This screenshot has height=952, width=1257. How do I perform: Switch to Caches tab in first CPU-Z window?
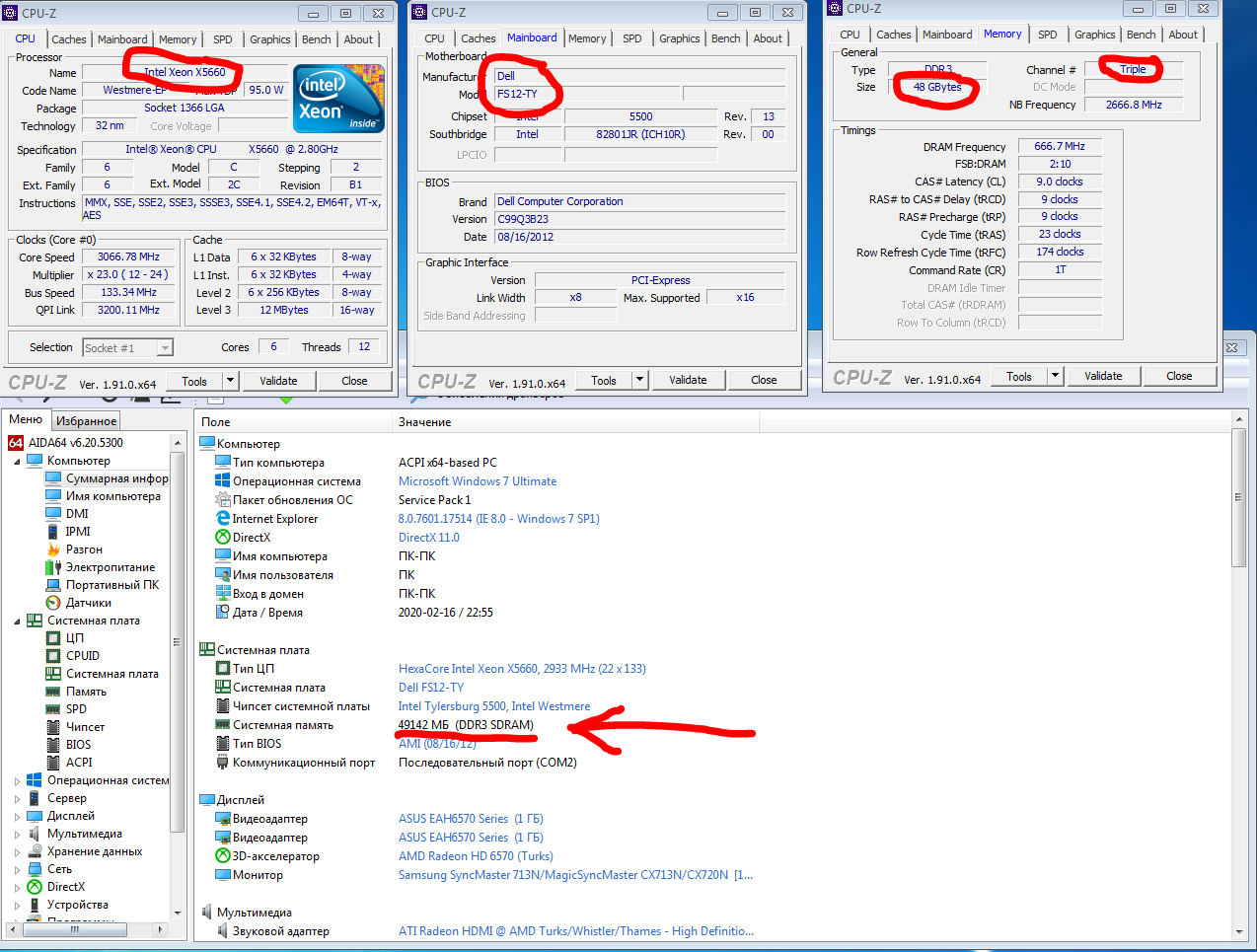pos(69,39)
